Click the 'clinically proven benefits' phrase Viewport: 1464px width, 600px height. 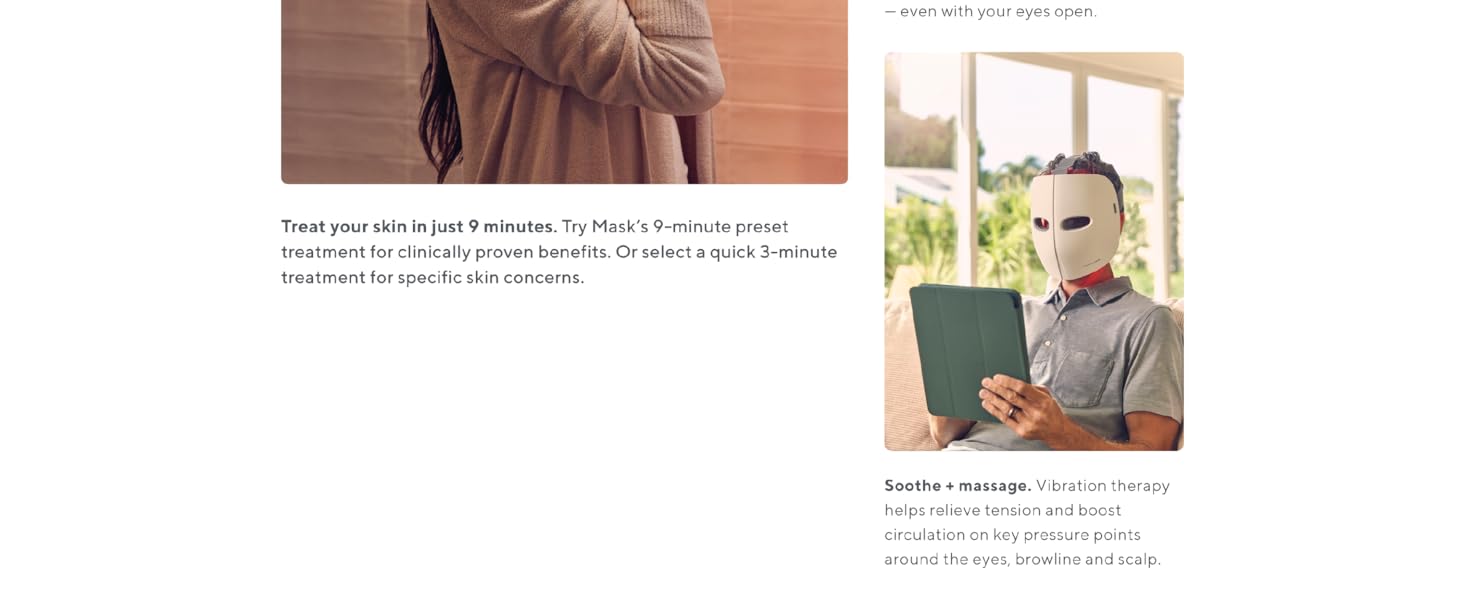coord(504,252)
